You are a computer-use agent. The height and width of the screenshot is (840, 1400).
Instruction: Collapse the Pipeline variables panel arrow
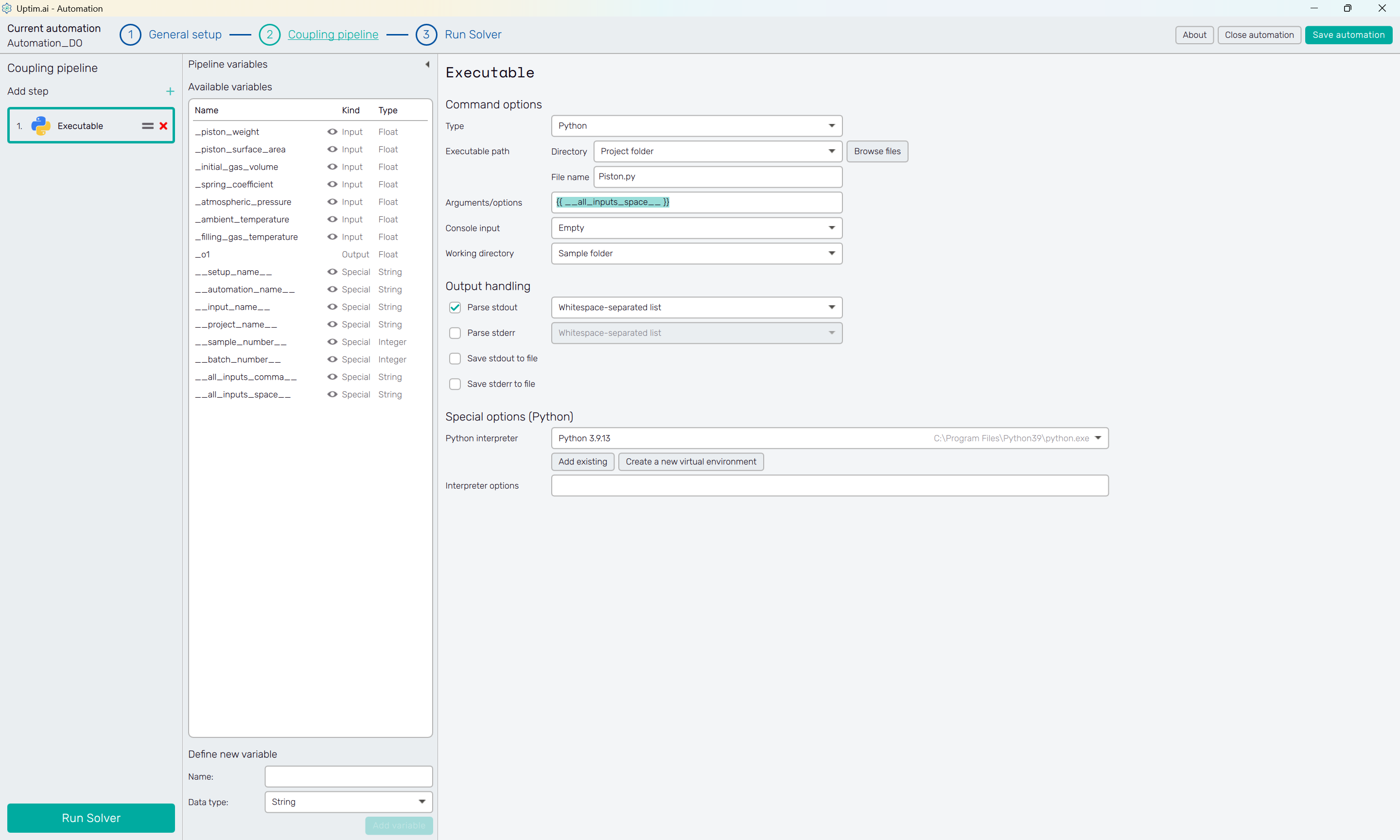pyautogui.click(x=427, y=64)
